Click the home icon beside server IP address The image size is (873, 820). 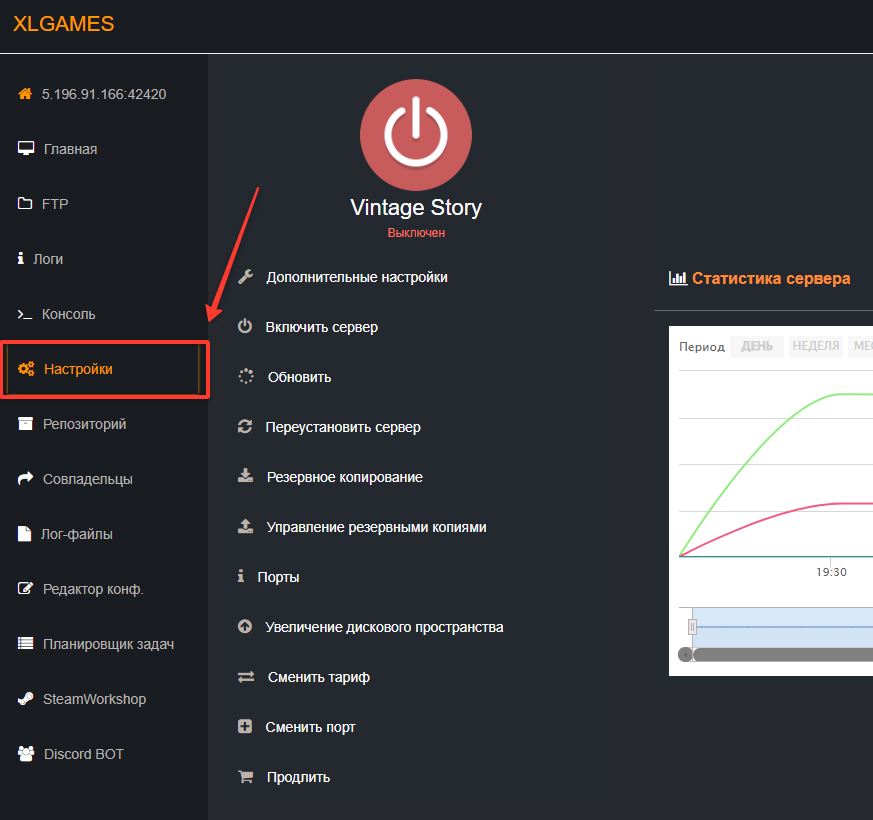point(25,94)
